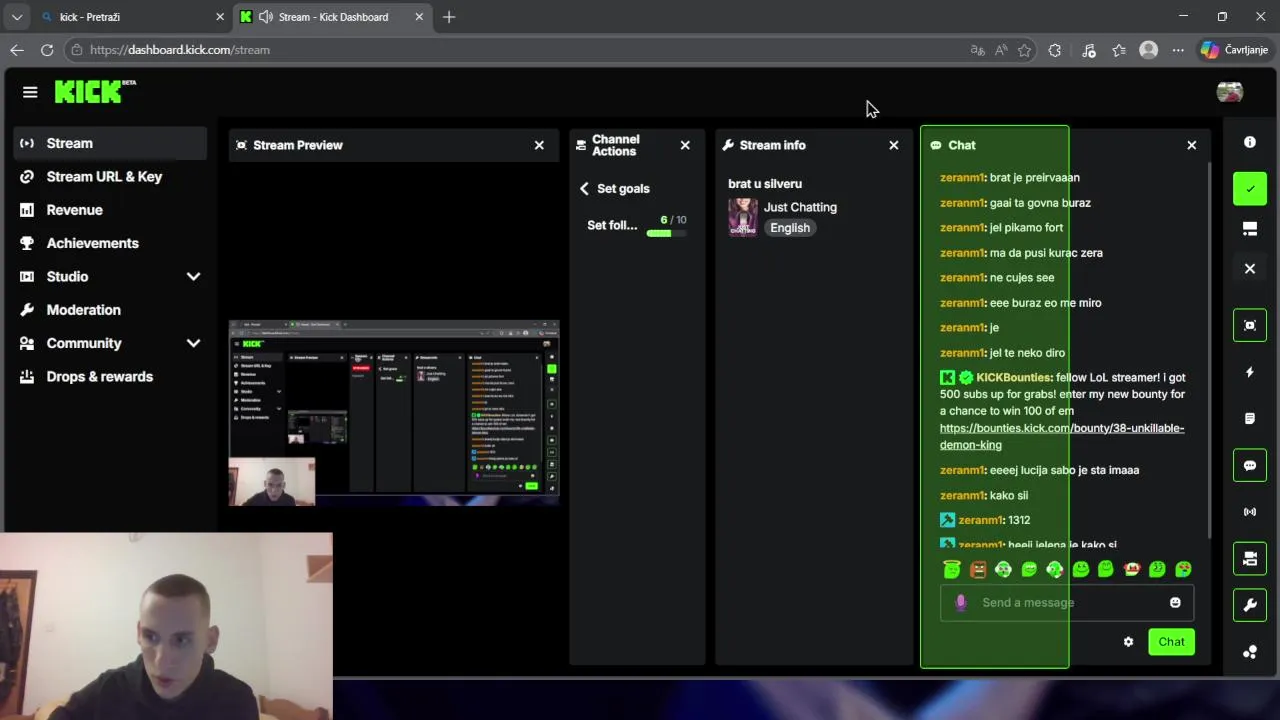Close the Stream Preview panel
Image resolution: width=1280 pixels, height=720 pixels.
tap(539, 145)
